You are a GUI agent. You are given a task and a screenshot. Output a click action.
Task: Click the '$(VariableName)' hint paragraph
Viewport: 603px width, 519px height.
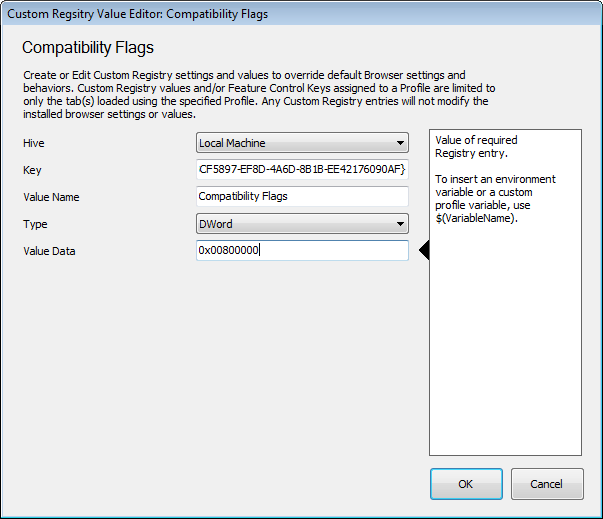tap(495, 199)
